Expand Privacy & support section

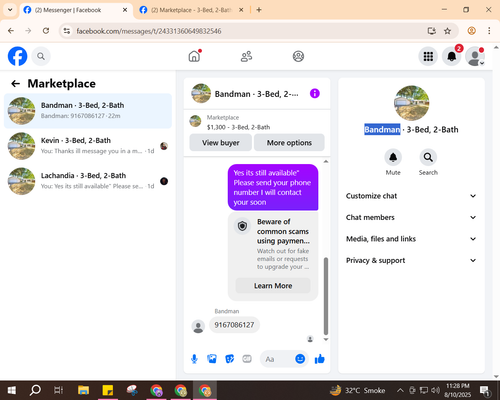[411, 260]
